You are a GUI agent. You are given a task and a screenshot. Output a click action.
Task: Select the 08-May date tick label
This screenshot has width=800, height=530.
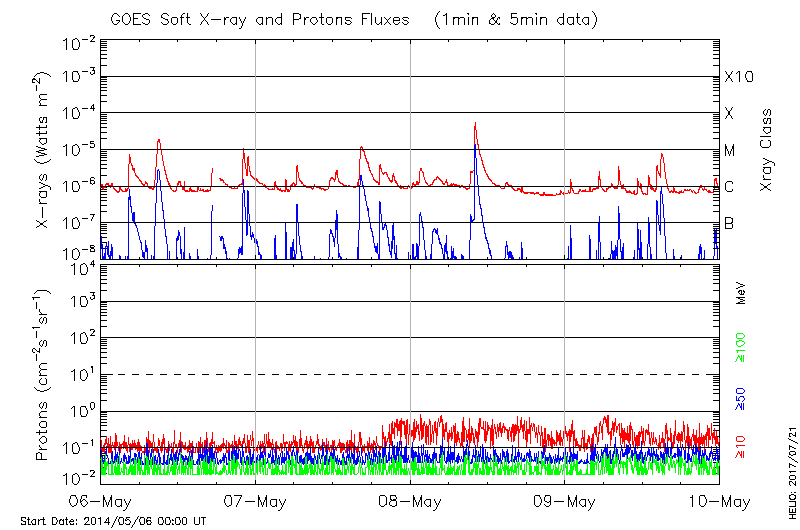tap(410, 500)
